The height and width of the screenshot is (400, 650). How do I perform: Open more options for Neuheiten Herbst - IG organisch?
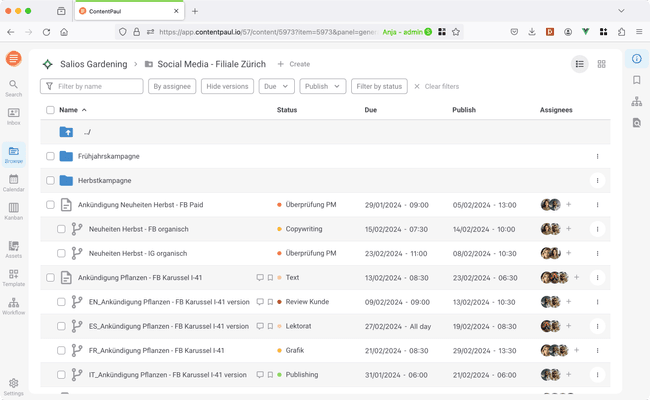tap(597, 253)
